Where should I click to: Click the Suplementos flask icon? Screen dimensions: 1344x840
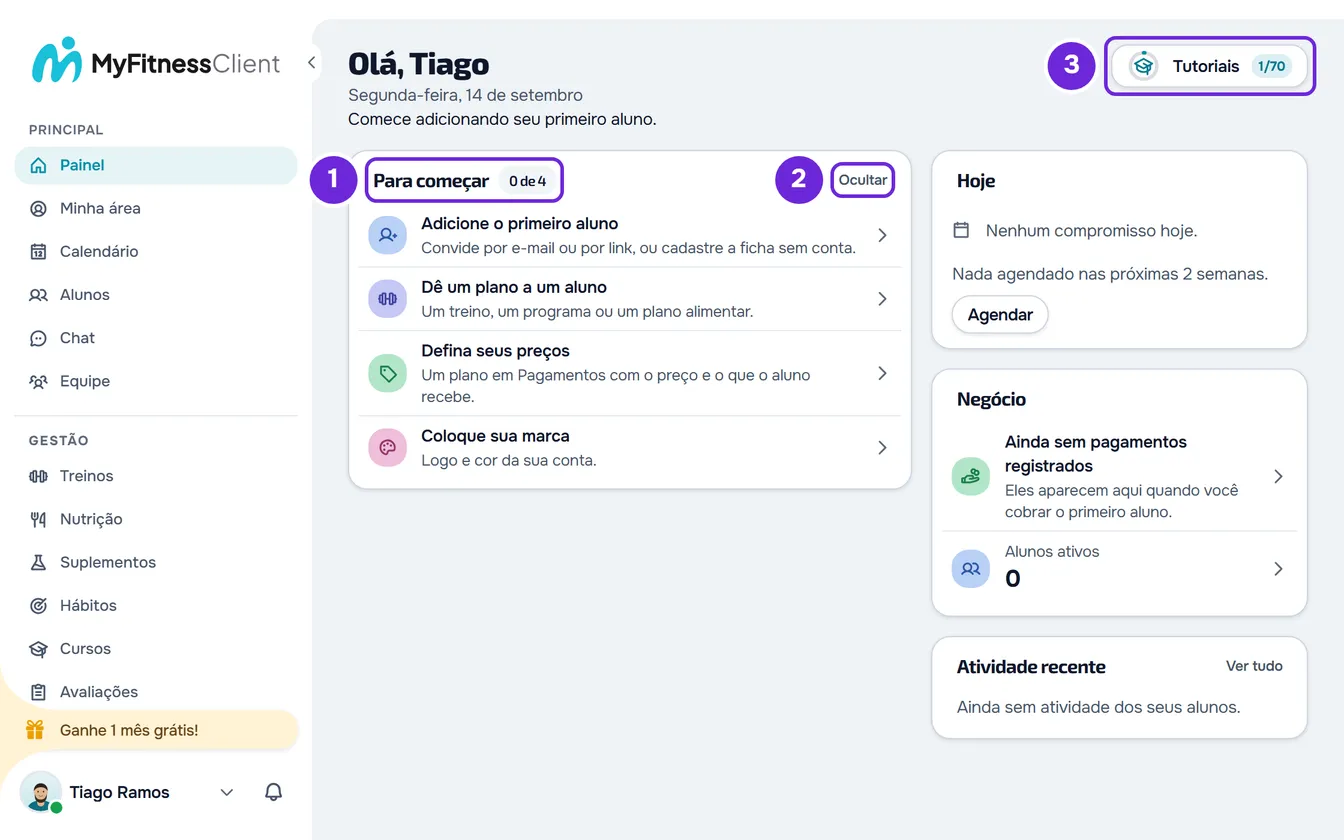[38, 562]
